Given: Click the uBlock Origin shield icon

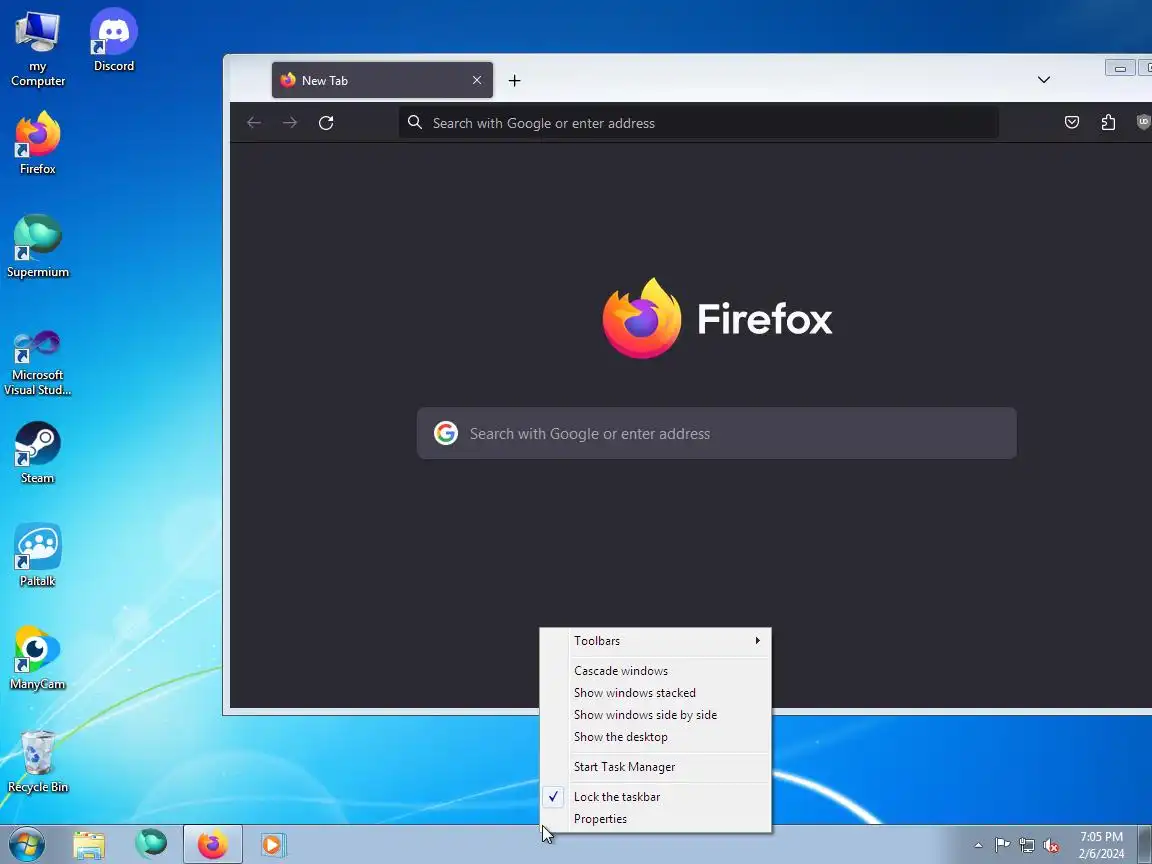Looking at the screenshot, I should pyautogui.click(x=1143, y=123).
